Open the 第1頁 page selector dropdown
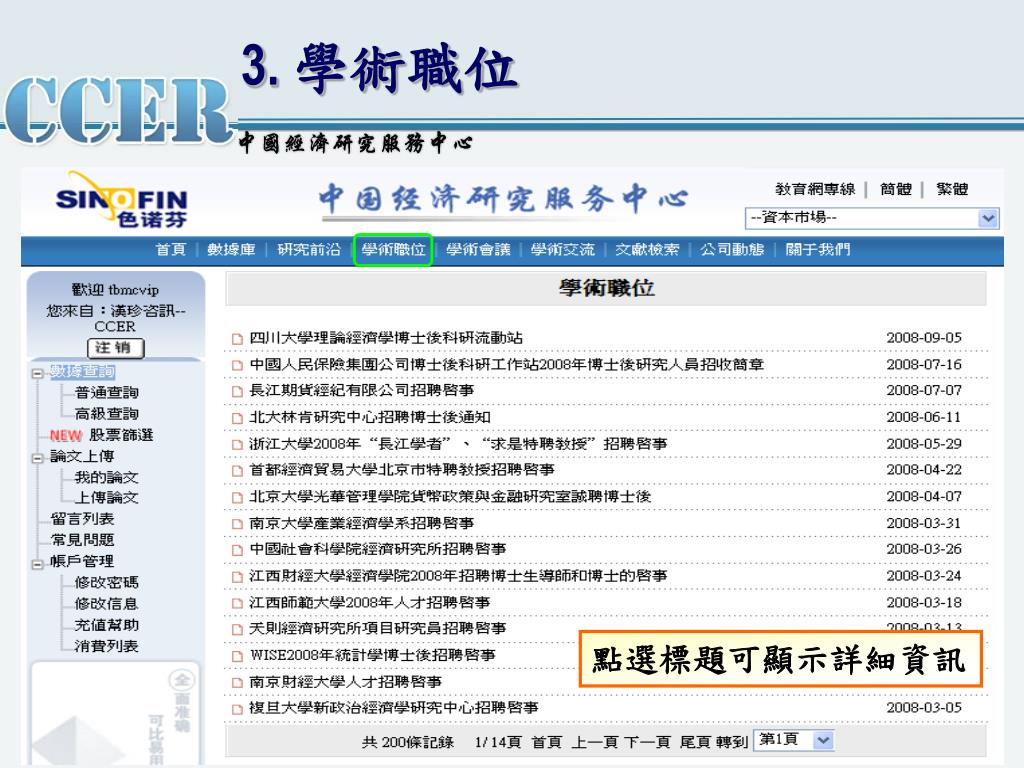This screenshot has width=1024, height=768. (794, 740)
